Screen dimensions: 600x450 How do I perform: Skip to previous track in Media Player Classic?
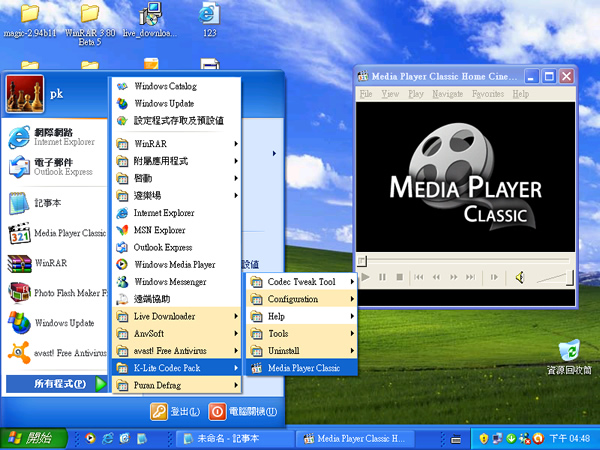click(419, 277)
